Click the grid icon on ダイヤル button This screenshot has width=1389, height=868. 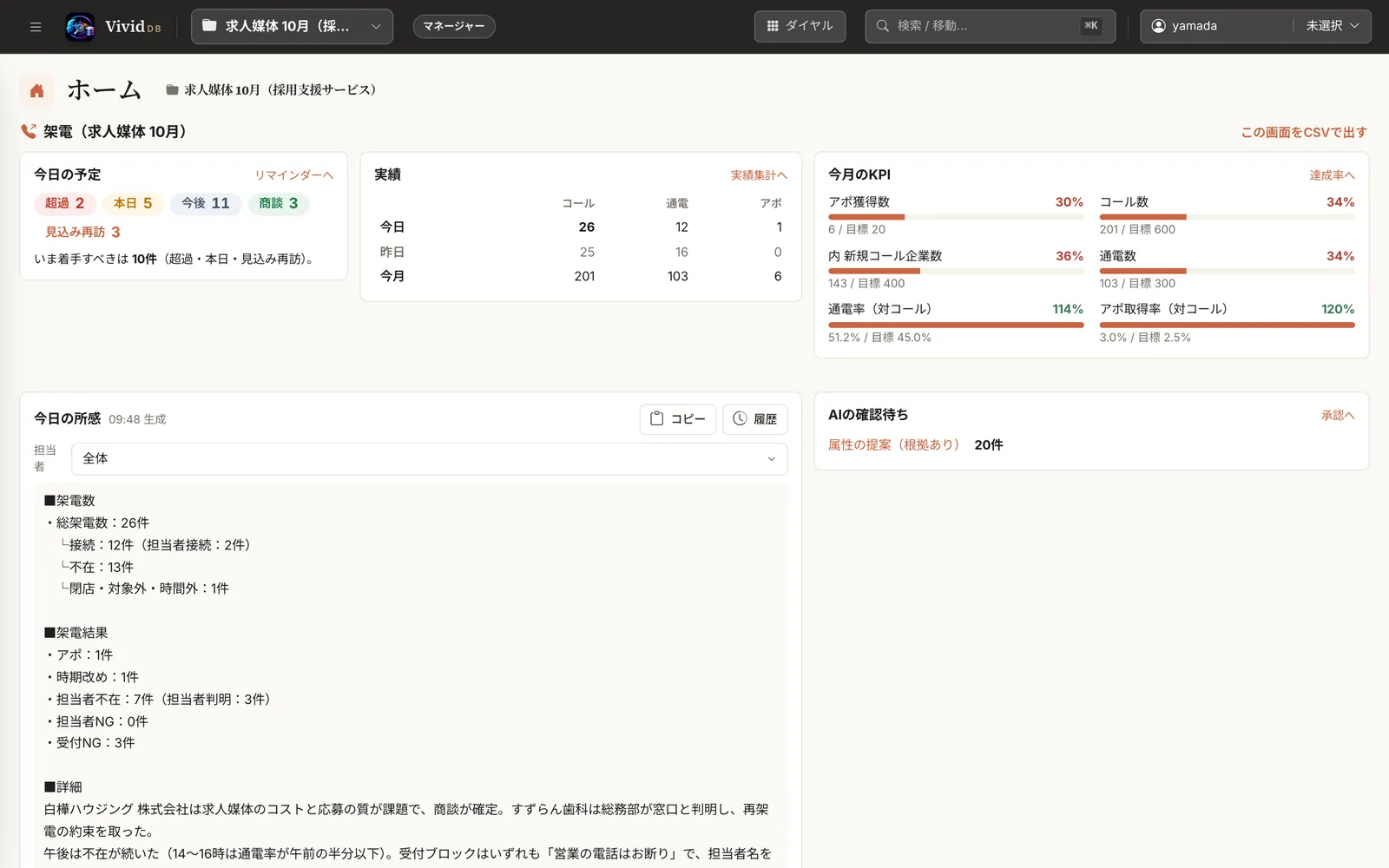(x=773, y=26)
